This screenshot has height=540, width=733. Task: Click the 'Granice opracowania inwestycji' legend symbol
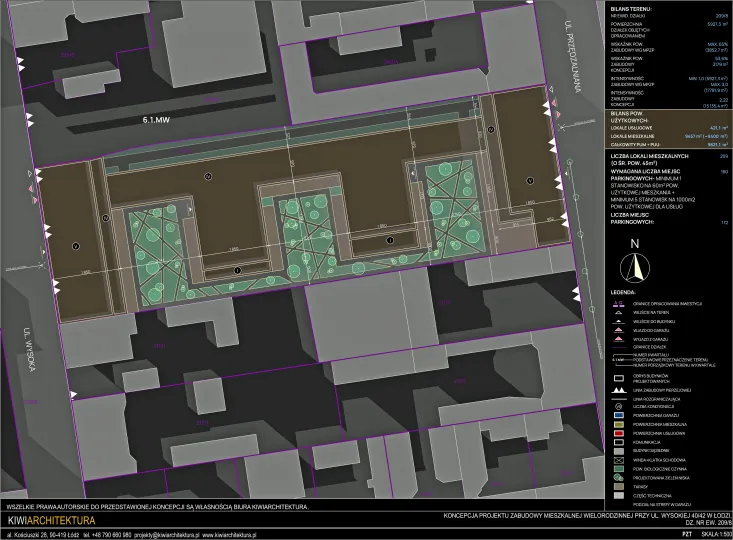coord(619,302)
